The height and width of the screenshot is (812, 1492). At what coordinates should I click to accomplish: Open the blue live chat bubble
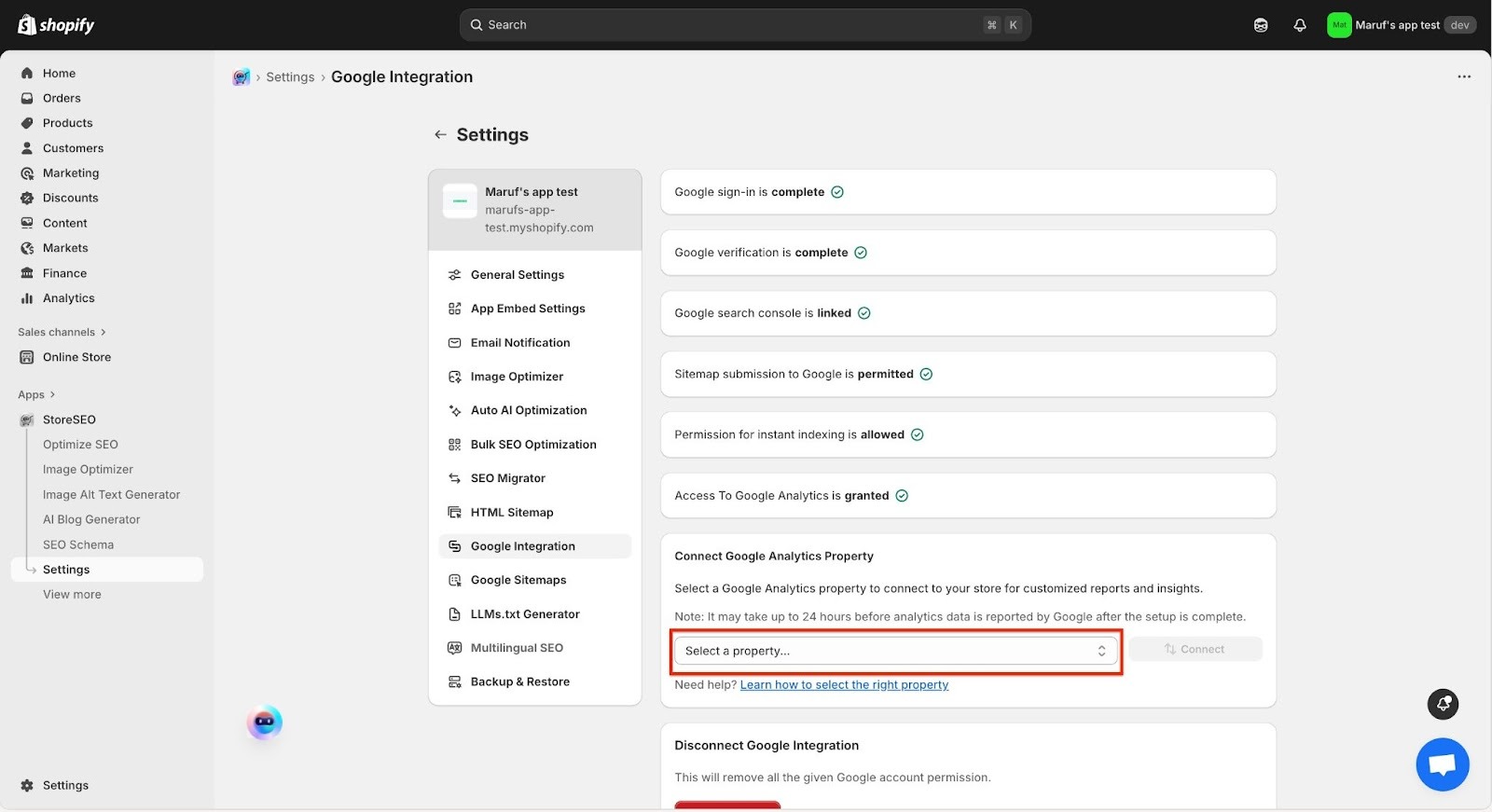pyautogui.click(x=1443, y=764)
